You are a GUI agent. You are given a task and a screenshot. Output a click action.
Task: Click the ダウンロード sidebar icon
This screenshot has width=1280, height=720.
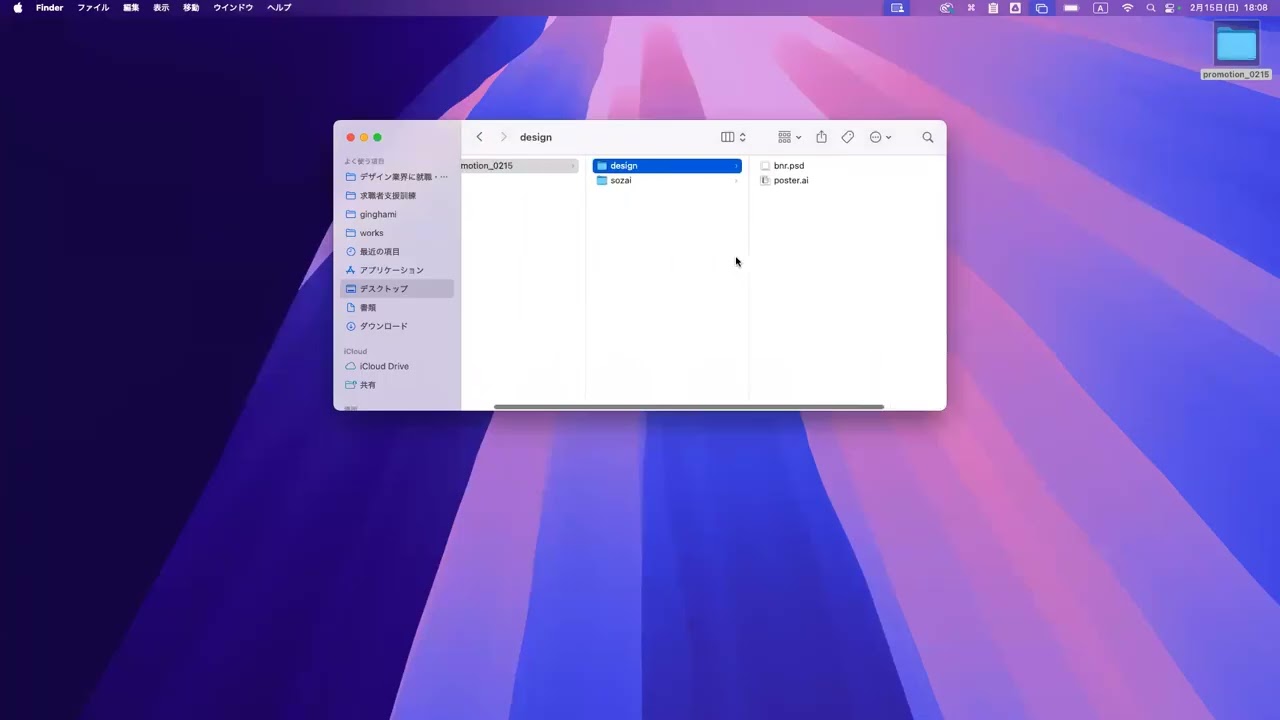(350, 326)
